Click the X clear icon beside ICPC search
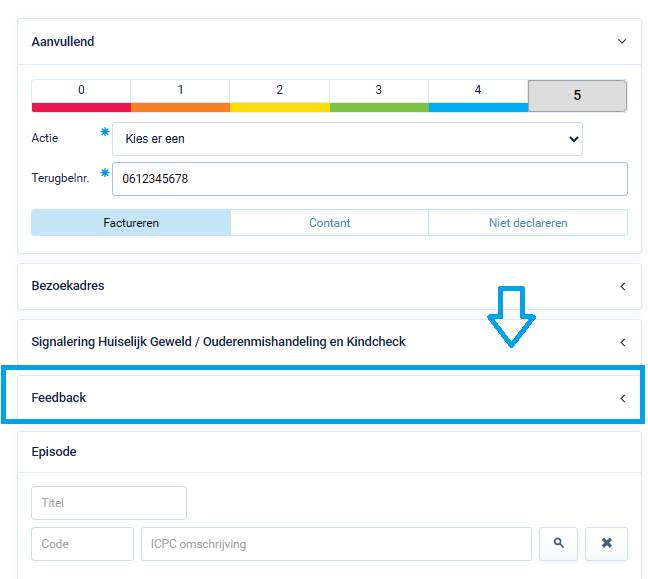The height and width of the screenshot is (579, 648). click(606, 544)
